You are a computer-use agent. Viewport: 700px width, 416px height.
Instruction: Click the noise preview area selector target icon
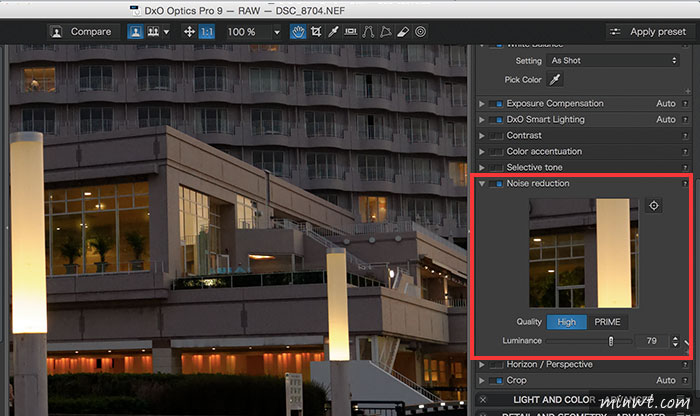tap(654, 205)
